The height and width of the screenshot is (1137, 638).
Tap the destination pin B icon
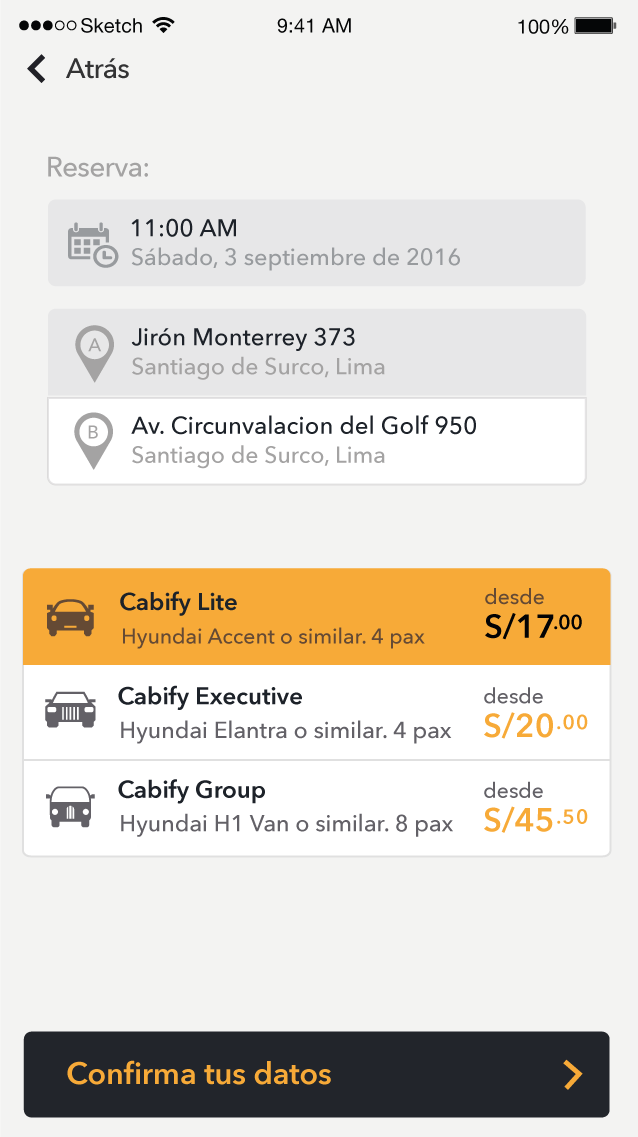pyautogui.click(x=94, y=440)
